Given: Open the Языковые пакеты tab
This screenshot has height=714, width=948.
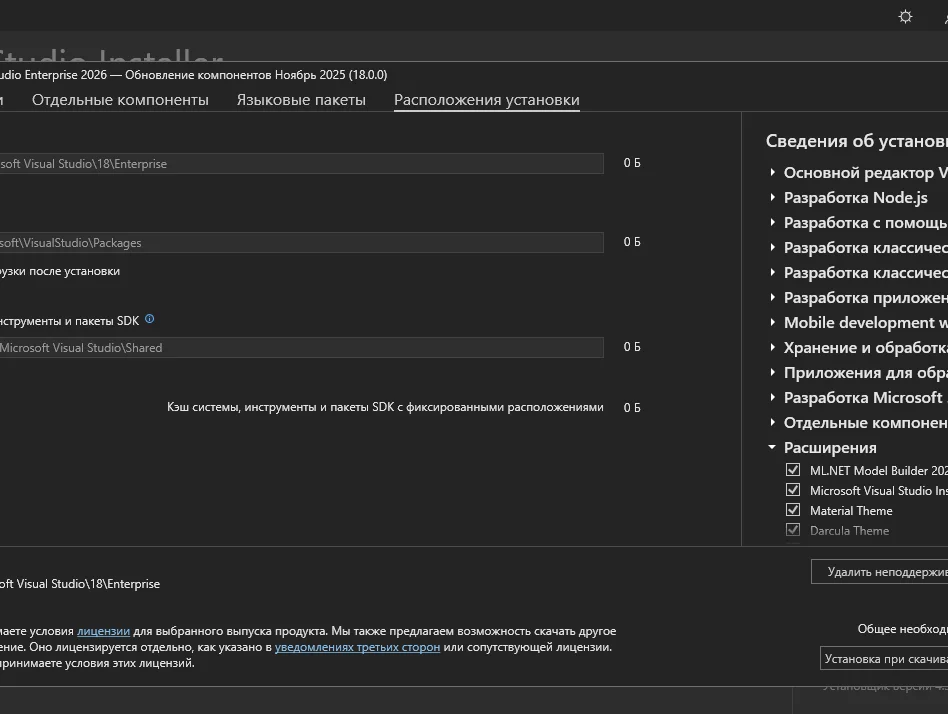Looking at the screenshot, I should pyautogui.click(x=301, y=100).
